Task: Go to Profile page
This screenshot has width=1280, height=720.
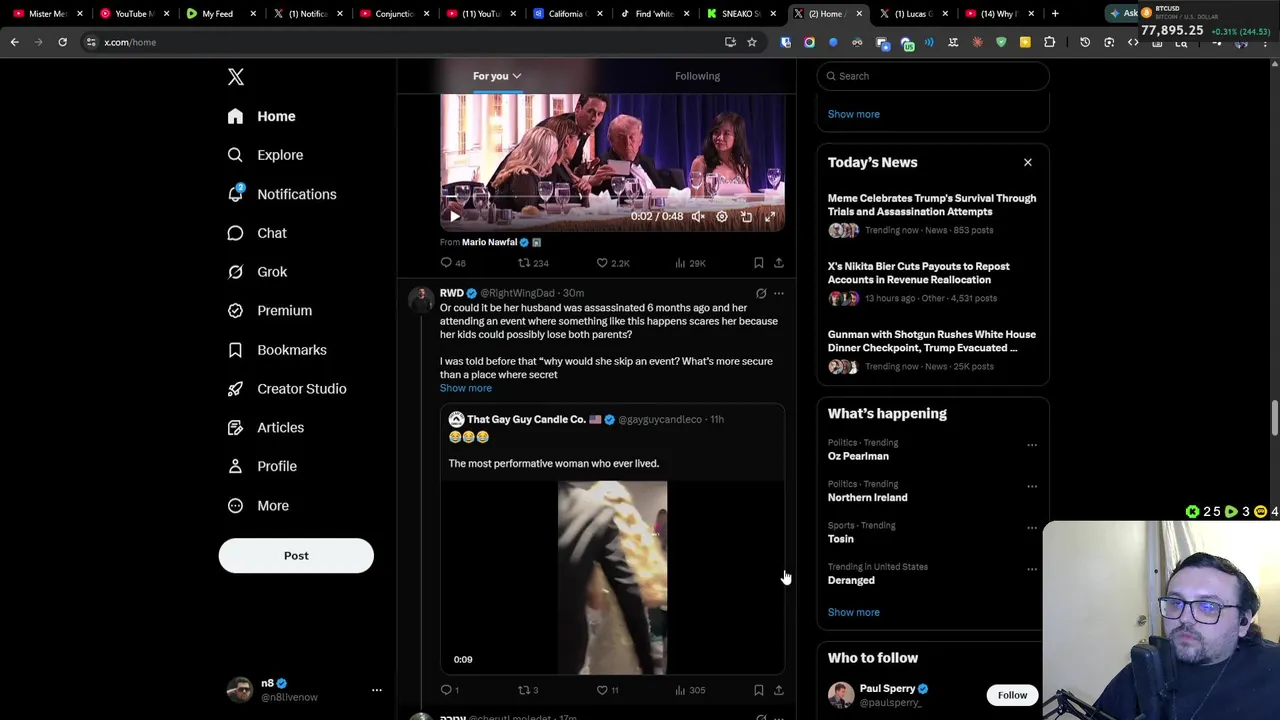Action: pos(262,467)
